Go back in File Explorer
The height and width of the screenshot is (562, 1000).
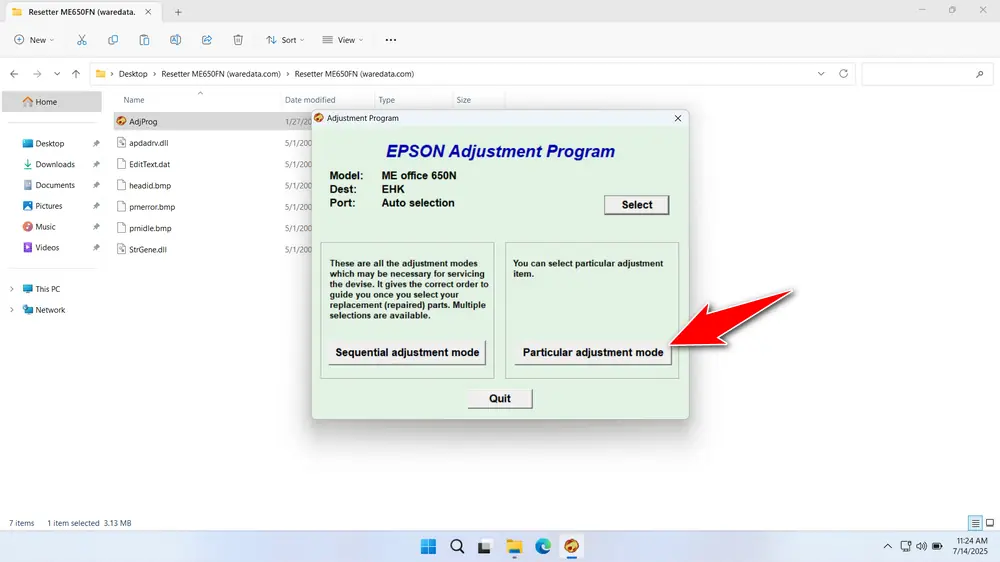pyautogui.click(x=14, y=74)
